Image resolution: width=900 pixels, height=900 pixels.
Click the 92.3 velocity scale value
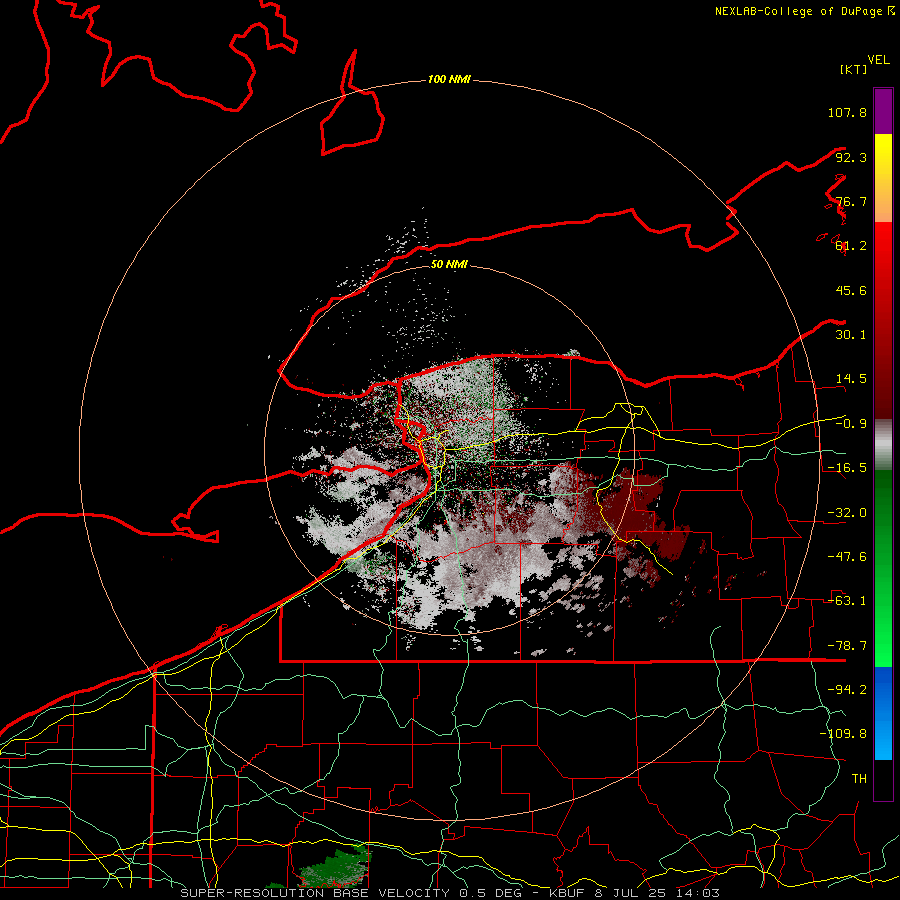[x=851, y=157]
